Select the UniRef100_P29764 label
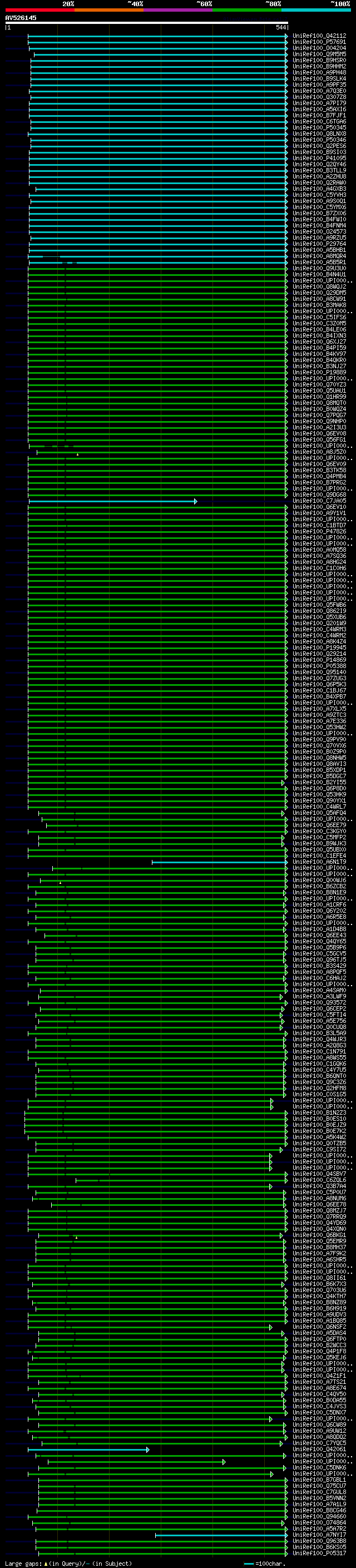 pyautogui.click(x=319, y=244)
